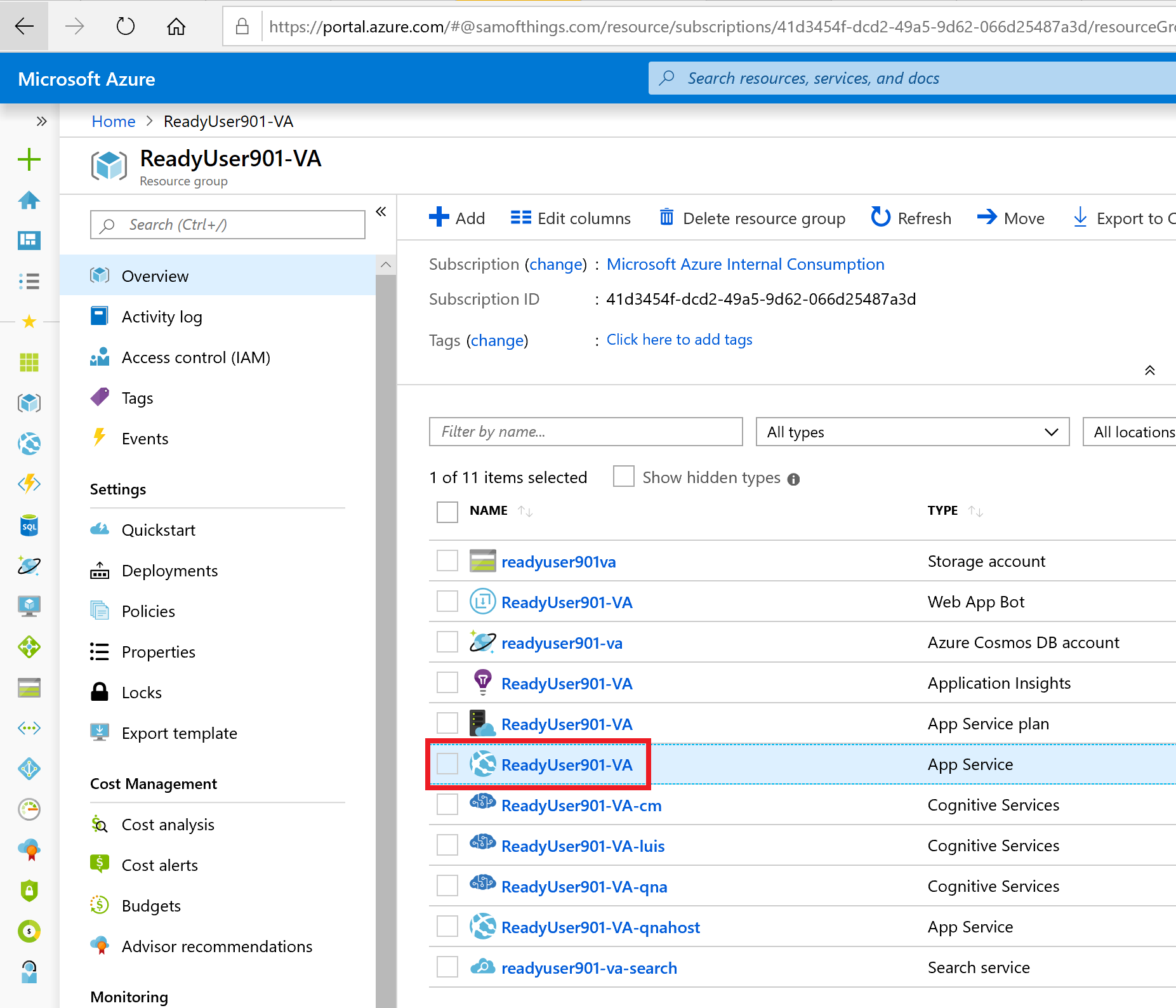Open Virtual machines monitor icon in sidebar
Viewport: 1176px width, 1008px height.
point(29,606)
